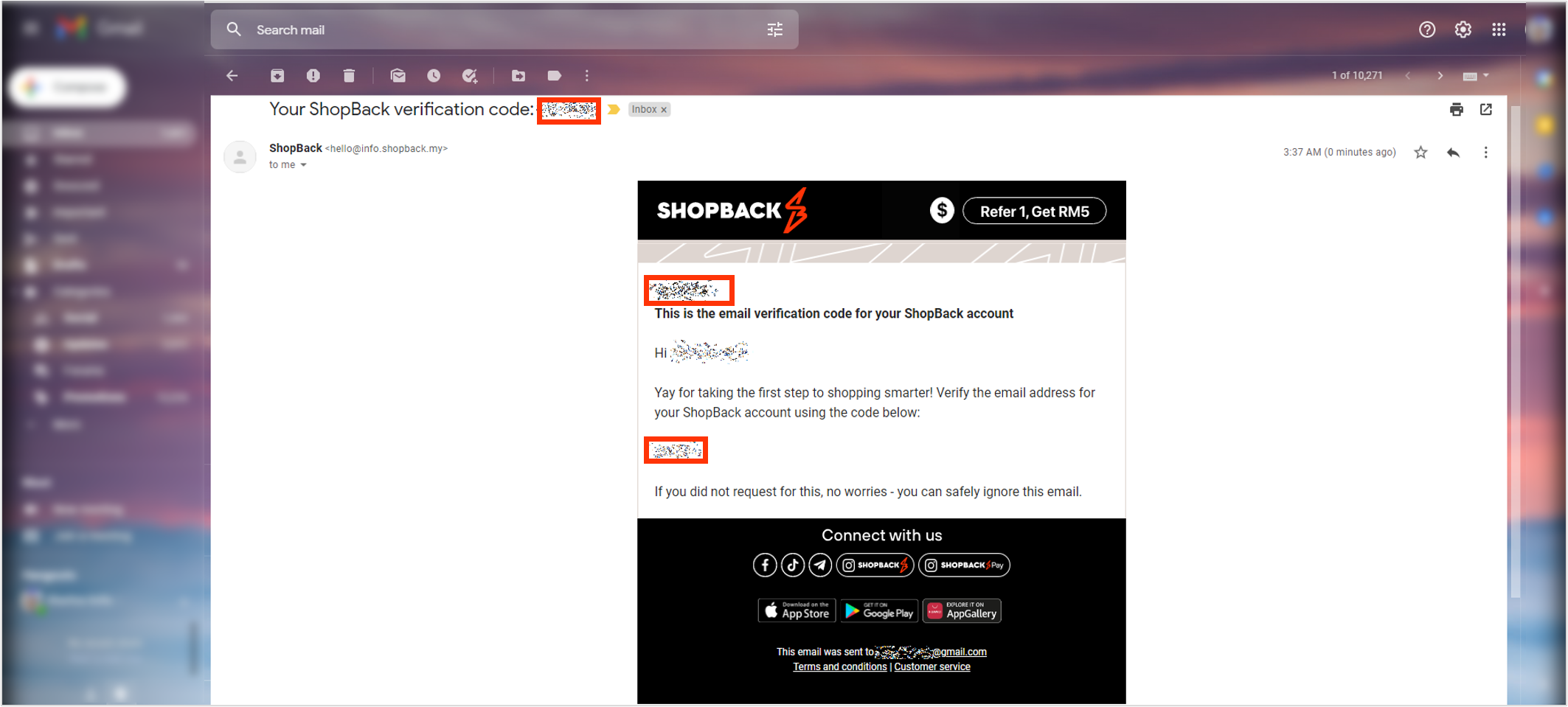Image resolution: width=1568 pixels, height=707 pixels.
Task: Click the ShopBack sender avatar
Action: [240, 156]
